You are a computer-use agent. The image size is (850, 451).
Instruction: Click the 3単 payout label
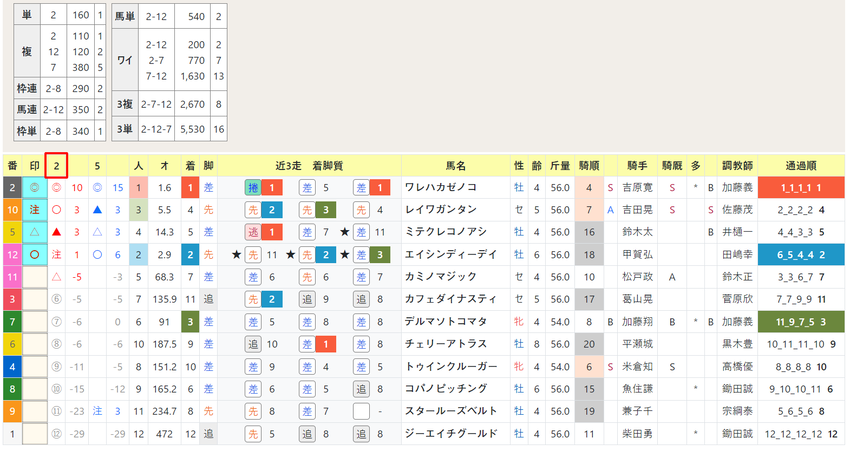(x=125, y=130)
